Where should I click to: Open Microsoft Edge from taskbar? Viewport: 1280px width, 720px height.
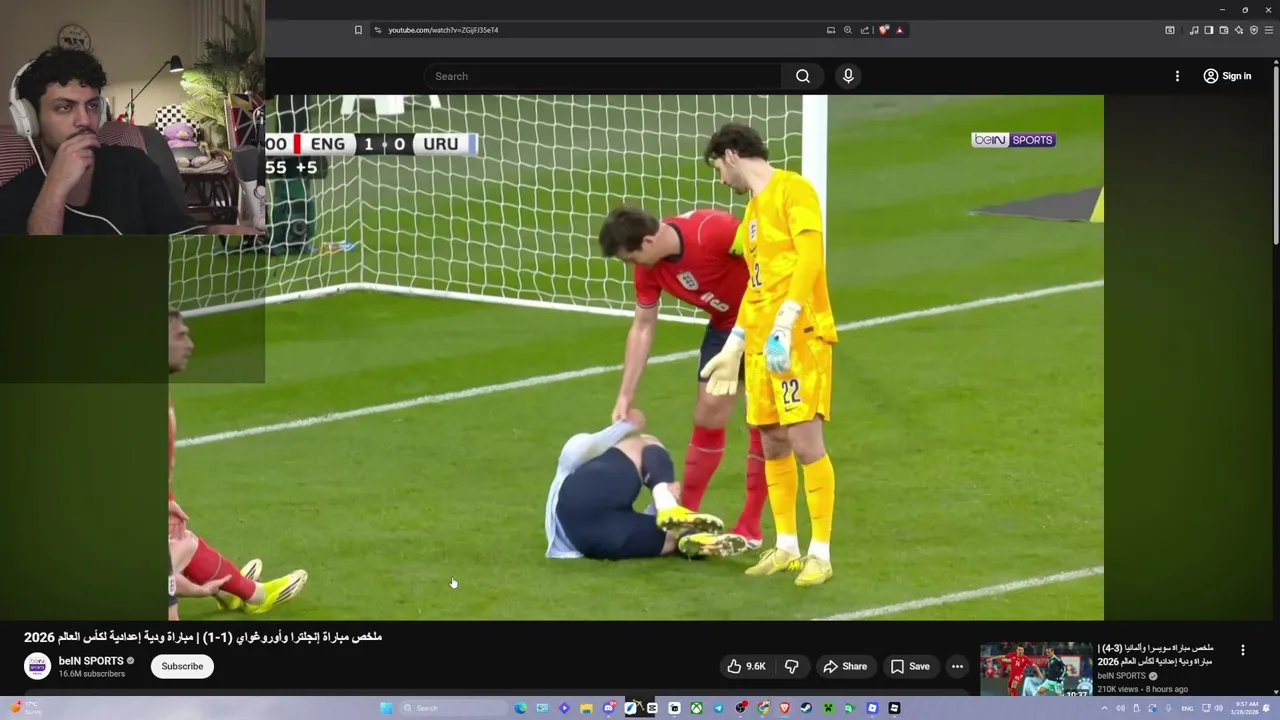(x=520, y=708)
